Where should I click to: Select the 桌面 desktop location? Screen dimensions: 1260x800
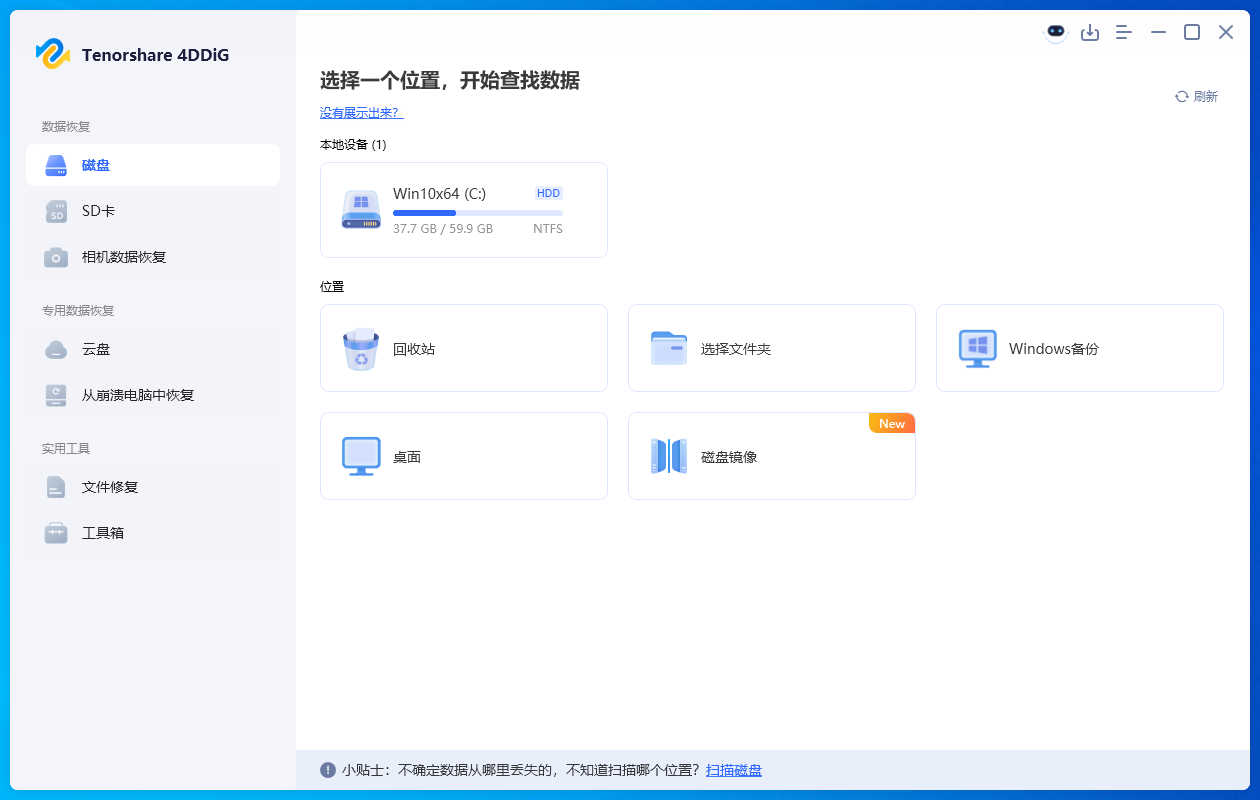point(463,456)
